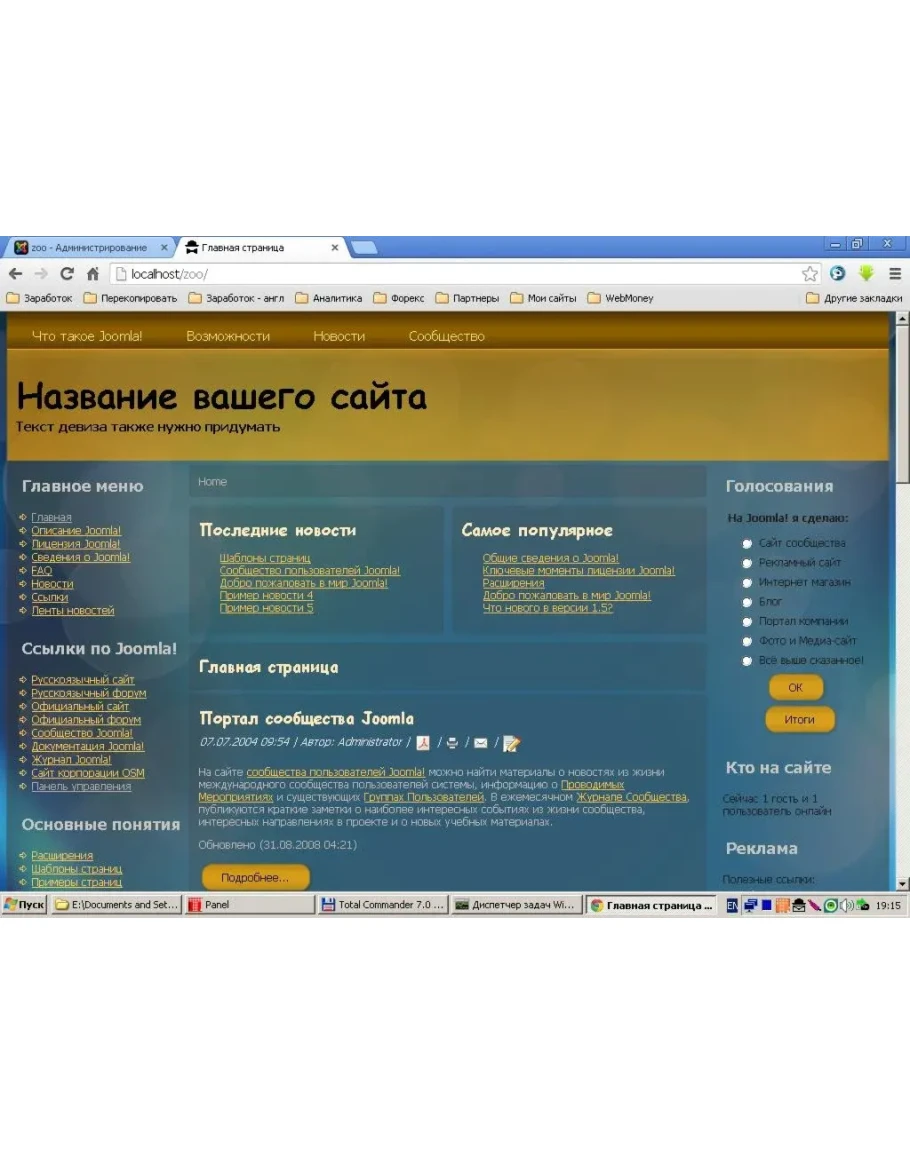910x1155 pixels.
Task: Open the 'Возможности' top menu item
Action: [228, 337]
